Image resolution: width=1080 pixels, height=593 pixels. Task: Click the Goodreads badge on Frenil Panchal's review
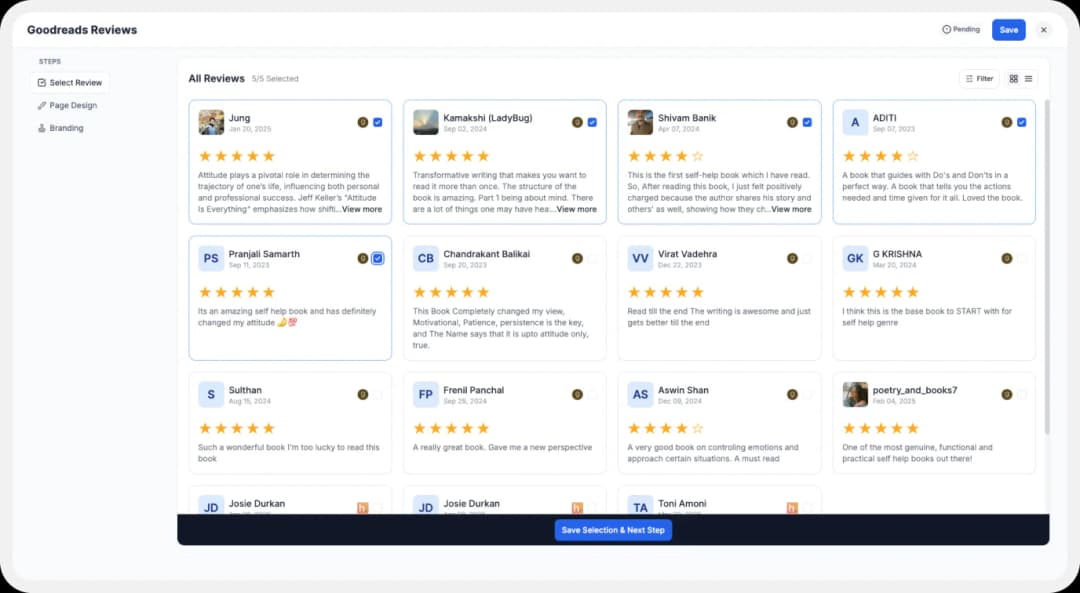pyautogui.click(x=577, y=394)
